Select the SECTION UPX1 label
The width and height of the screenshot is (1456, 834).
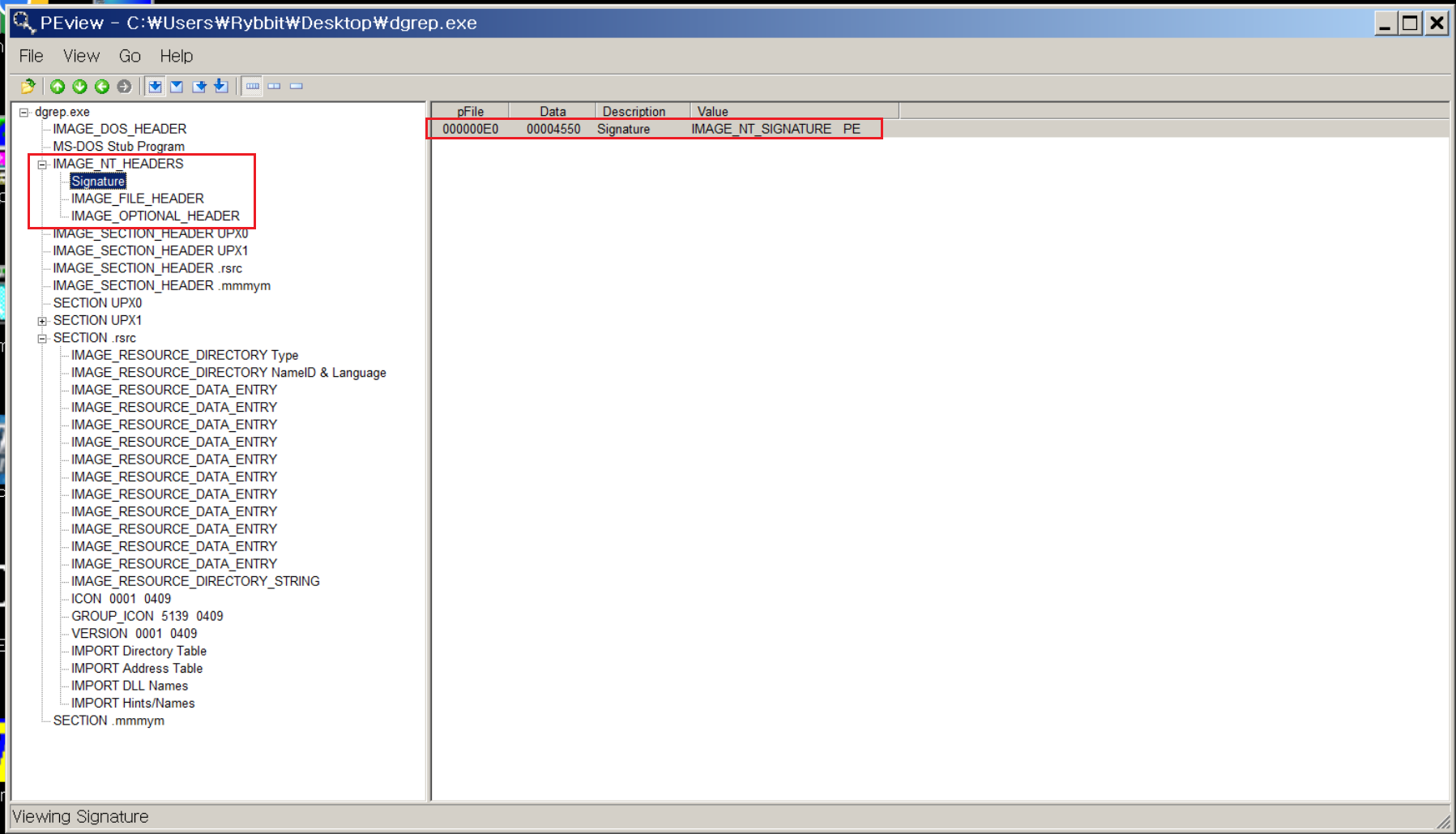tap(97, 320)
